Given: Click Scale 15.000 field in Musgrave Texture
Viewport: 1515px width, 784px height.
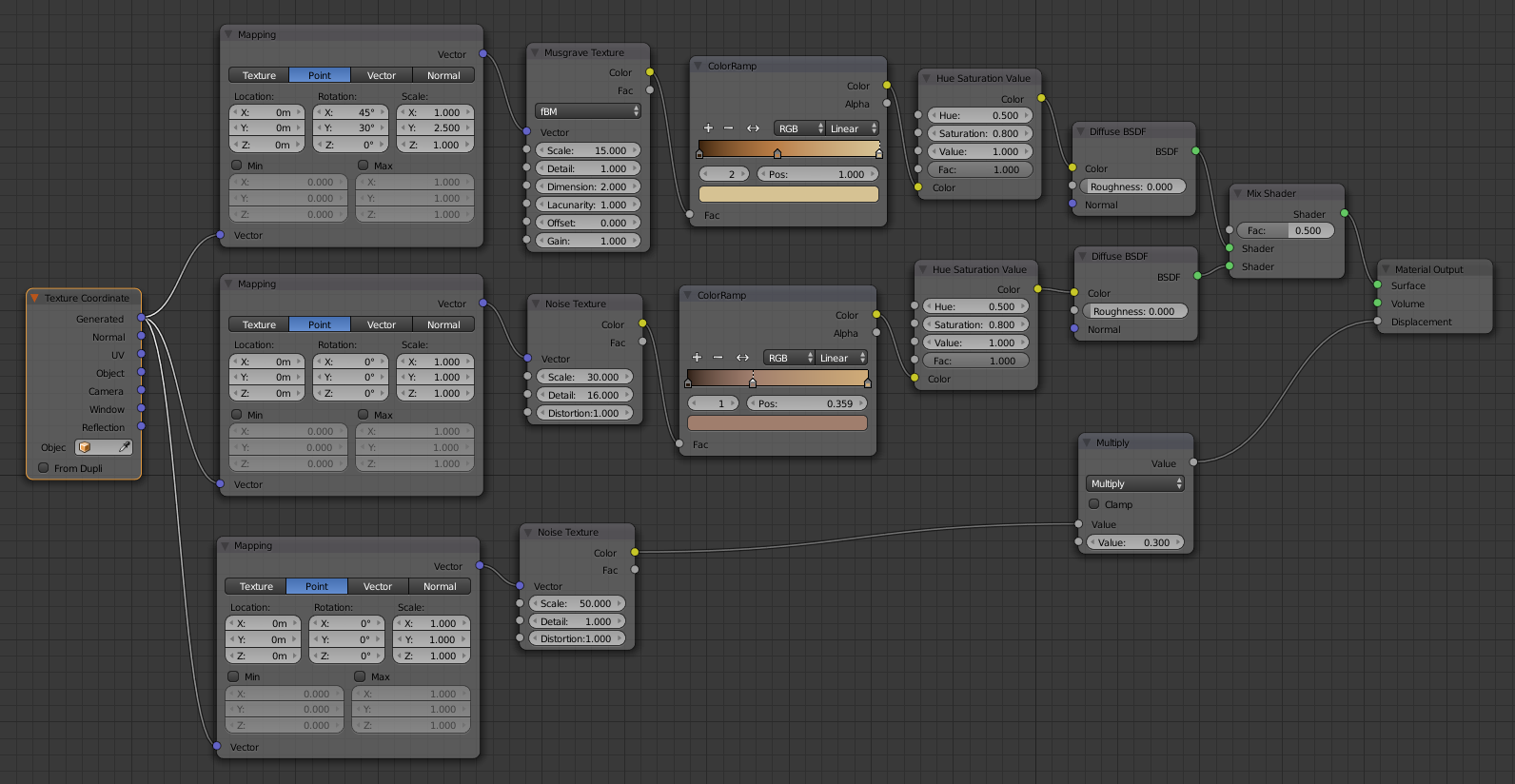Looking at the screenshot, I should point(587,150).
